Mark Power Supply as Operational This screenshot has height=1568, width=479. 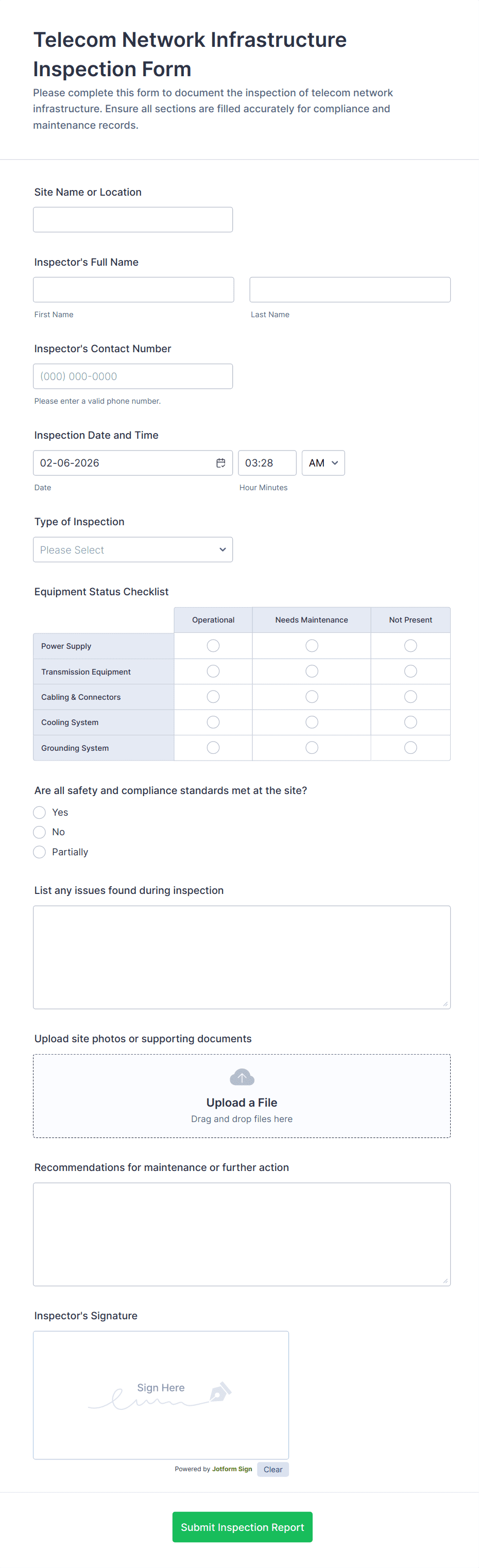[213, 646]
